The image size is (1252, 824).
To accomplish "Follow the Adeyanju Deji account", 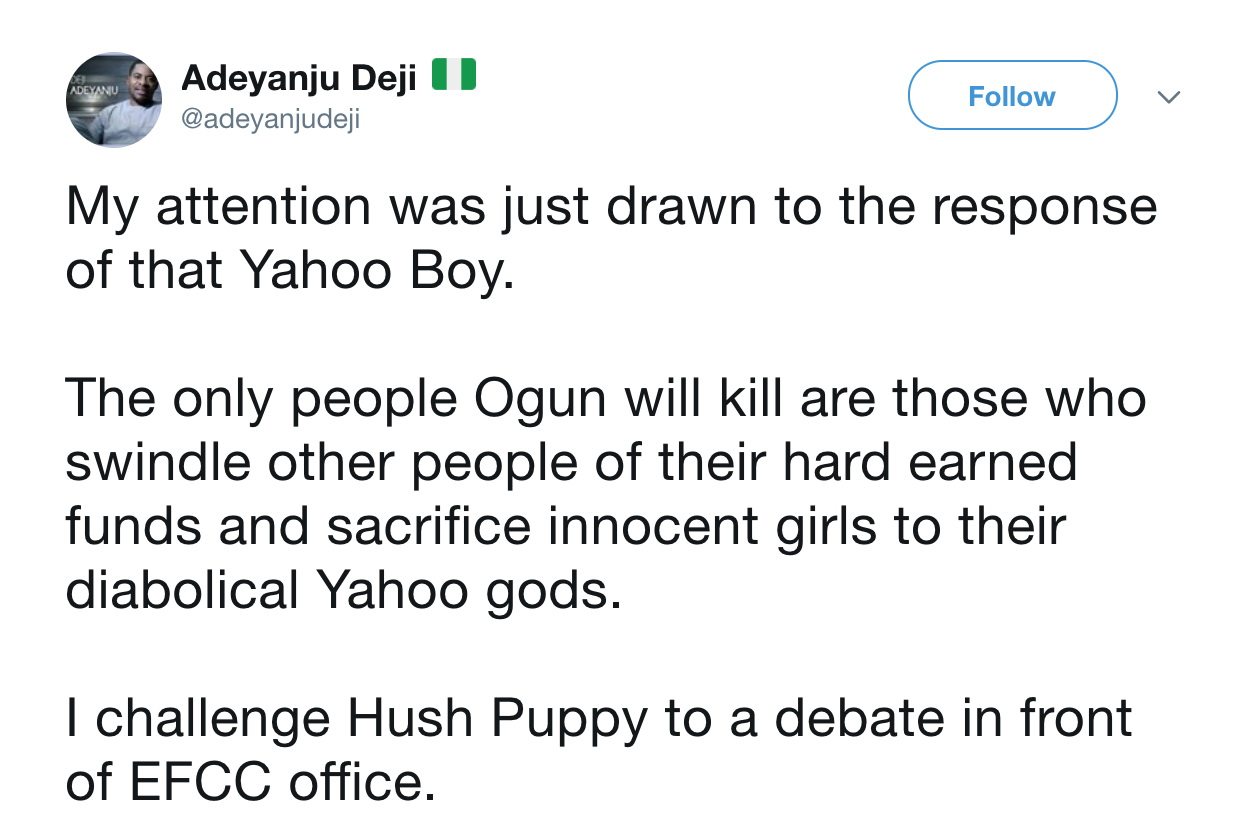I will point(1011,96).
